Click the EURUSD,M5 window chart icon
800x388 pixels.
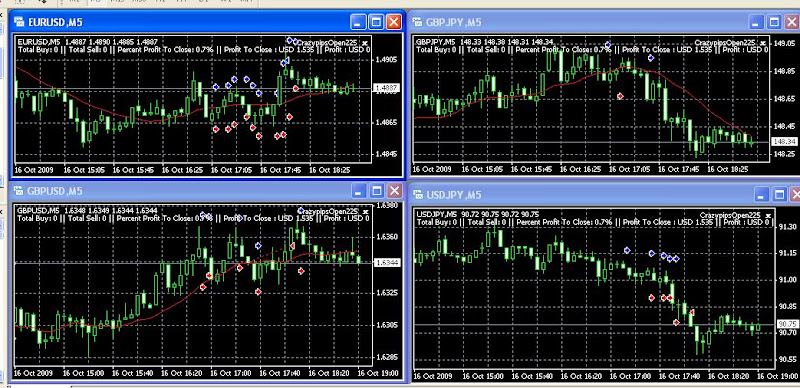click(19, 22)
